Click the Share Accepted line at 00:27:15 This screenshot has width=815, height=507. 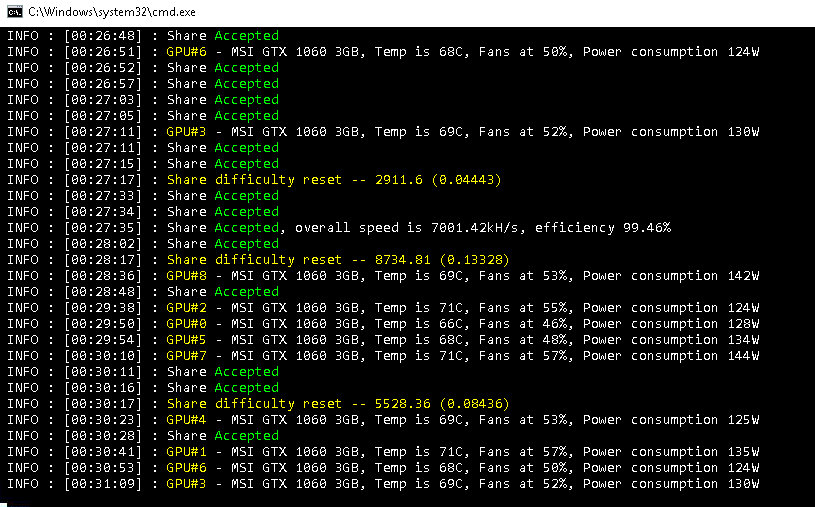click(x=143, y=164)
